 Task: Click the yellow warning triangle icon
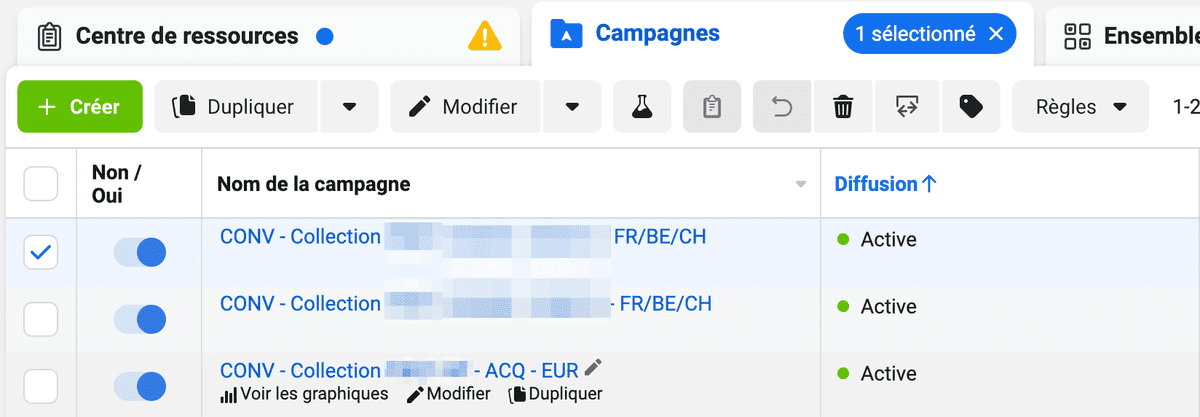(x=485, y=37)
